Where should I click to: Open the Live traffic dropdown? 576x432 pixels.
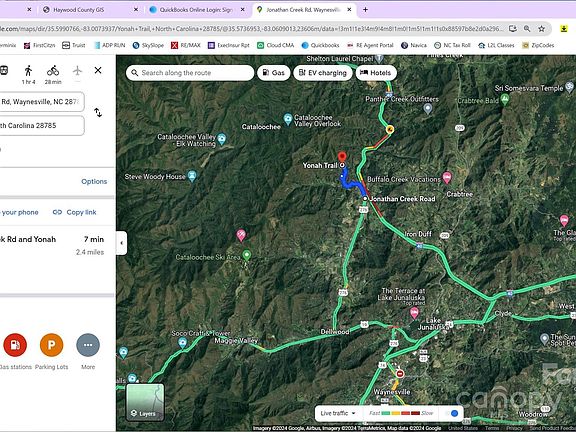pyautogui.click(x=338, y=413)
